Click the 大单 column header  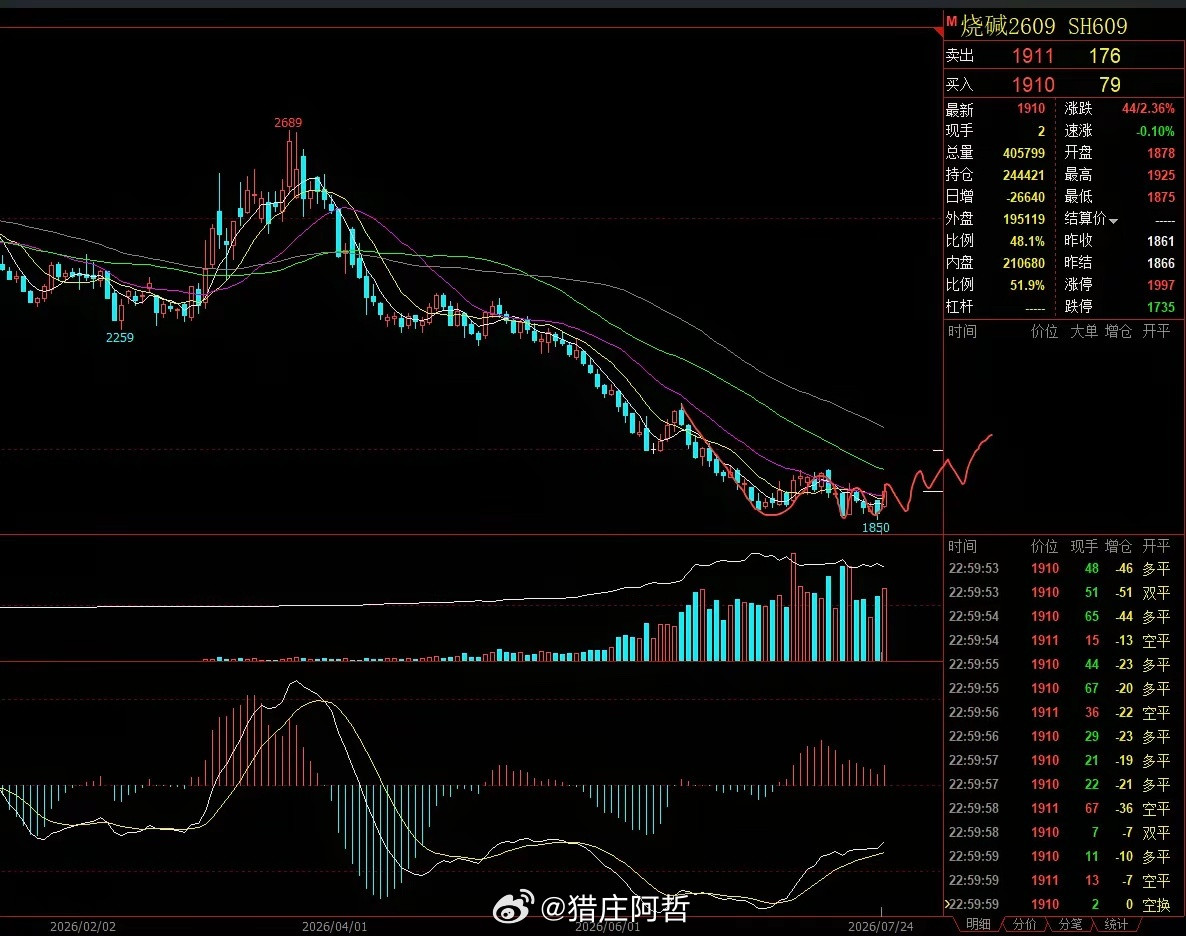[x=1084, y=331]
